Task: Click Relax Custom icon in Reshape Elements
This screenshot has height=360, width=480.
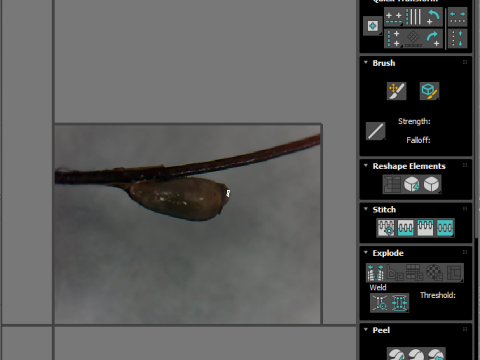Action: click(x=431, y=184)
